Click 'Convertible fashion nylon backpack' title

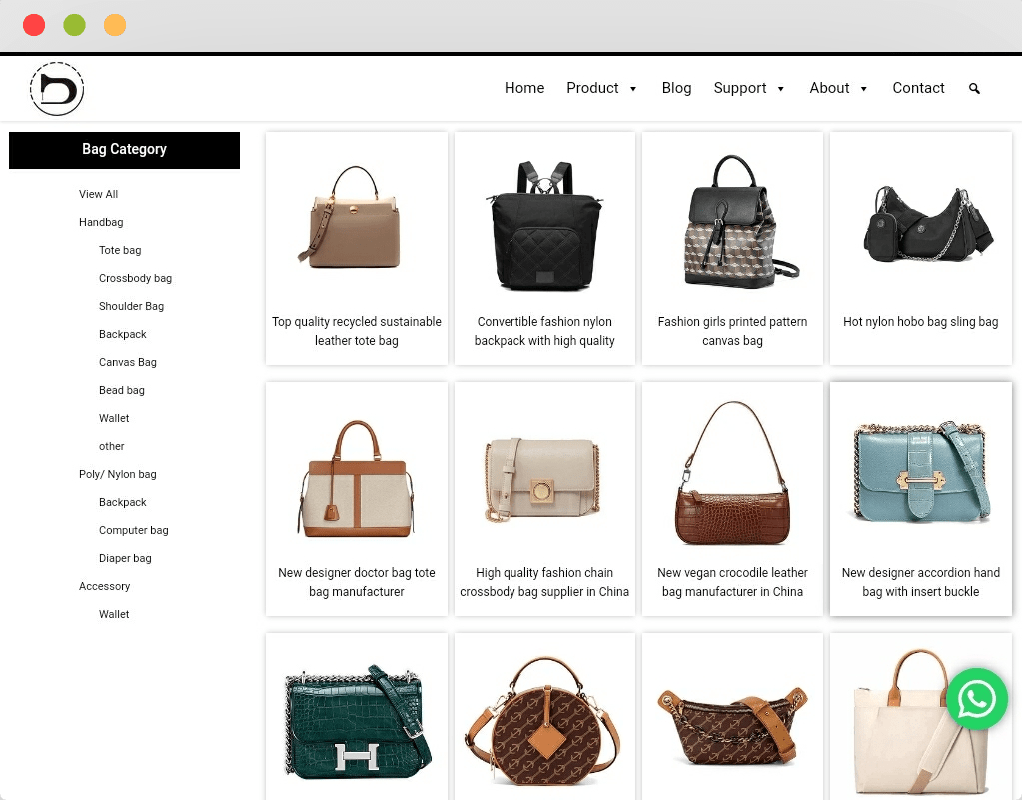tap(544, 331)
